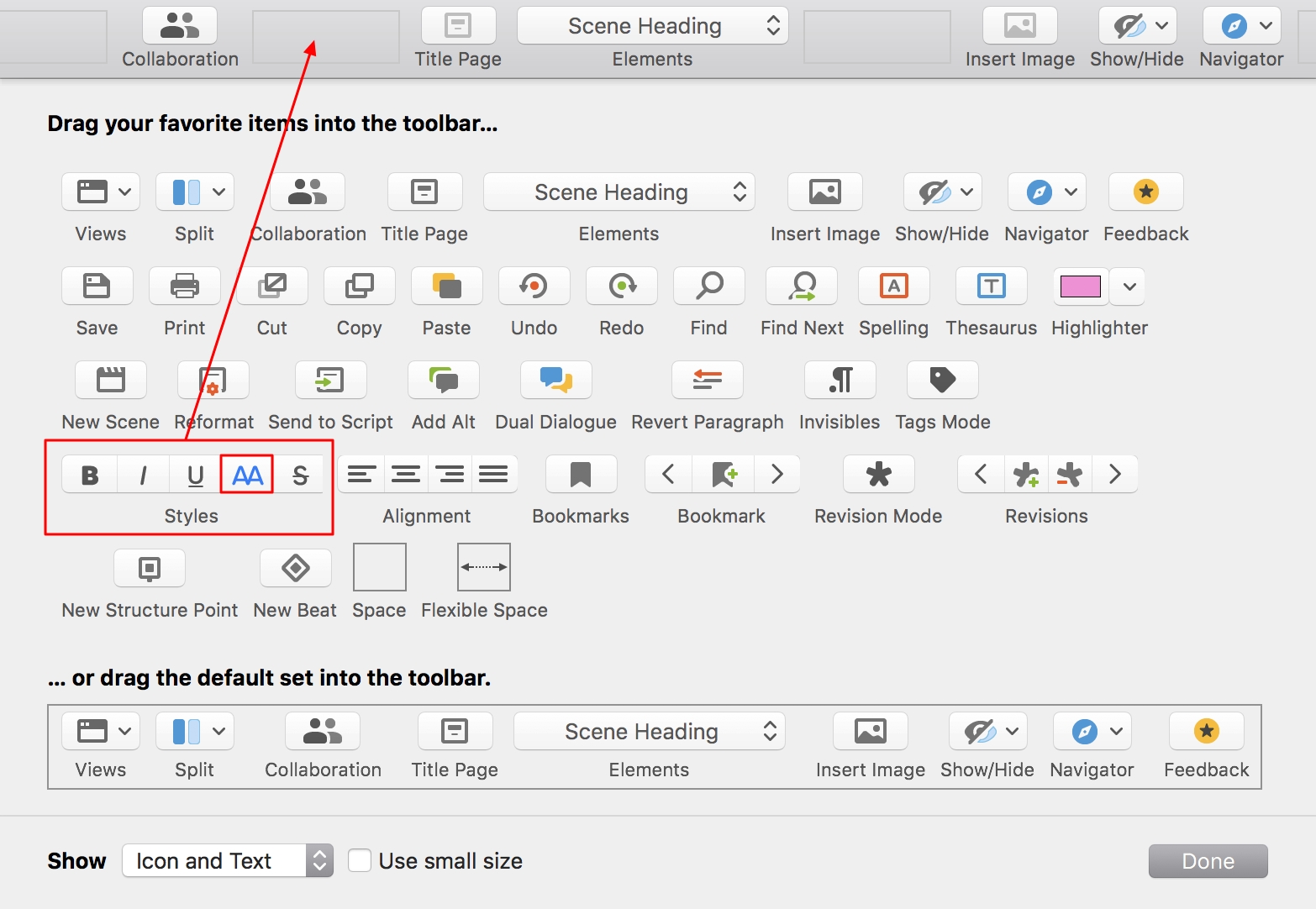
Task: Click the Tags Mode icon
Action: pos(942,381)
